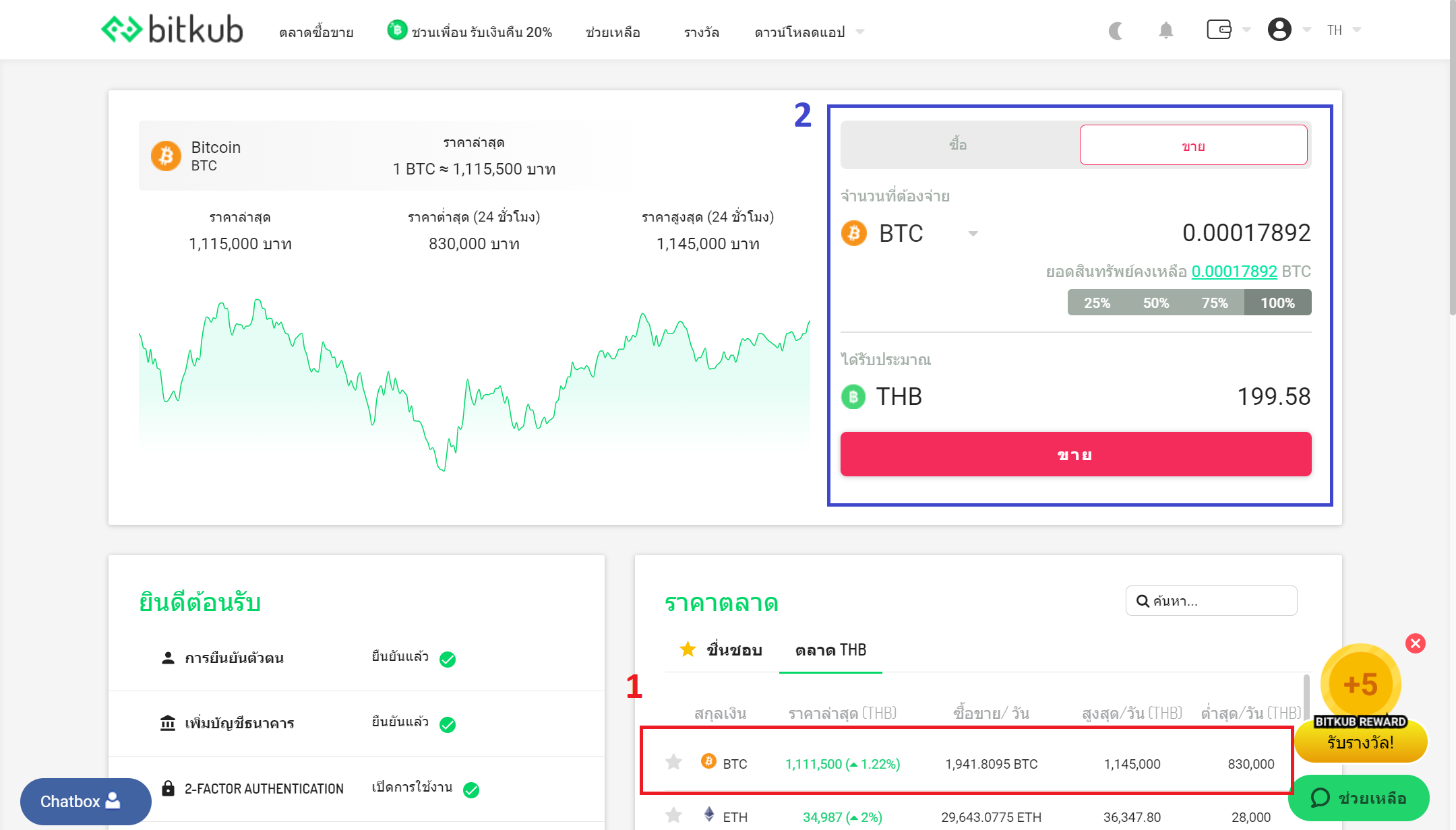Click the green coin icon beside referral link
Viewport: 1456px width, 830px height.
click(397, 30)
